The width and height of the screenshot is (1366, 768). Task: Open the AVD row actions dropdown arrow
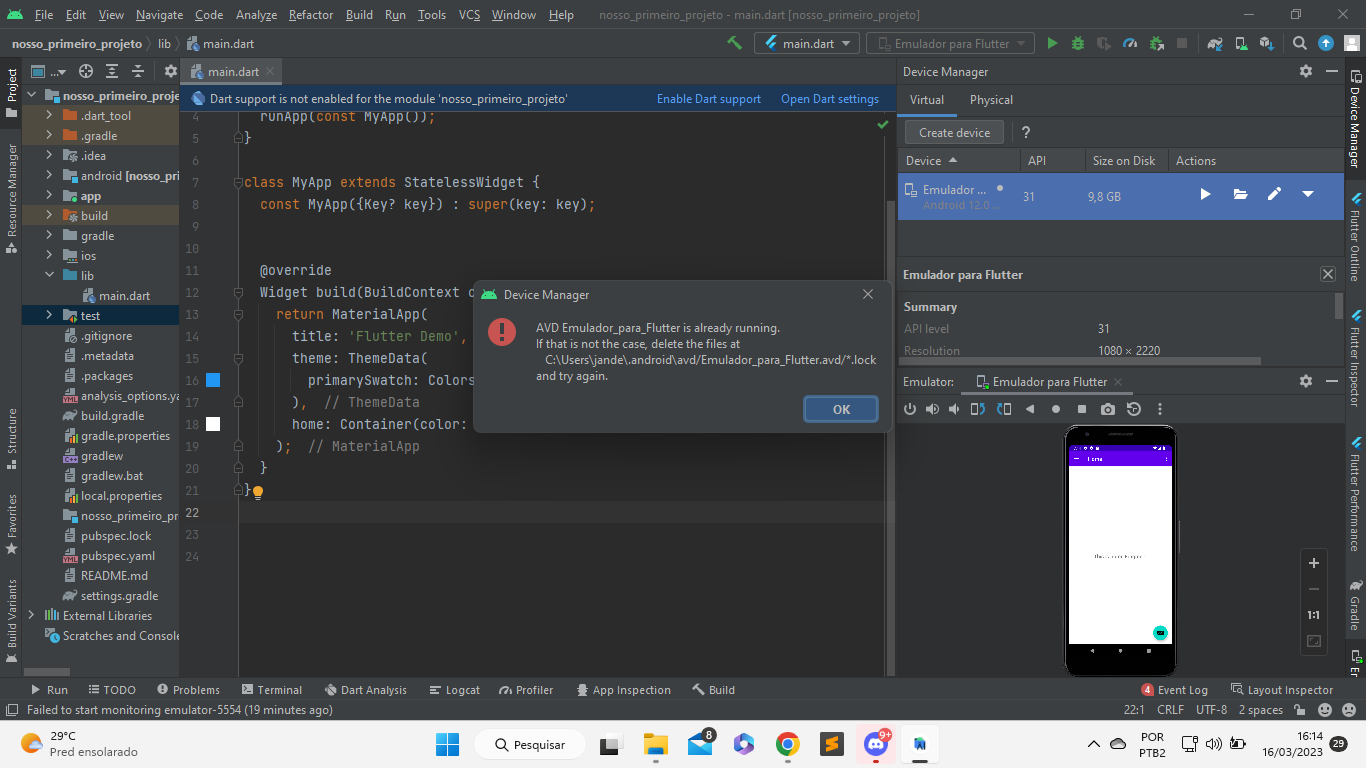[x=1308, y=194]
